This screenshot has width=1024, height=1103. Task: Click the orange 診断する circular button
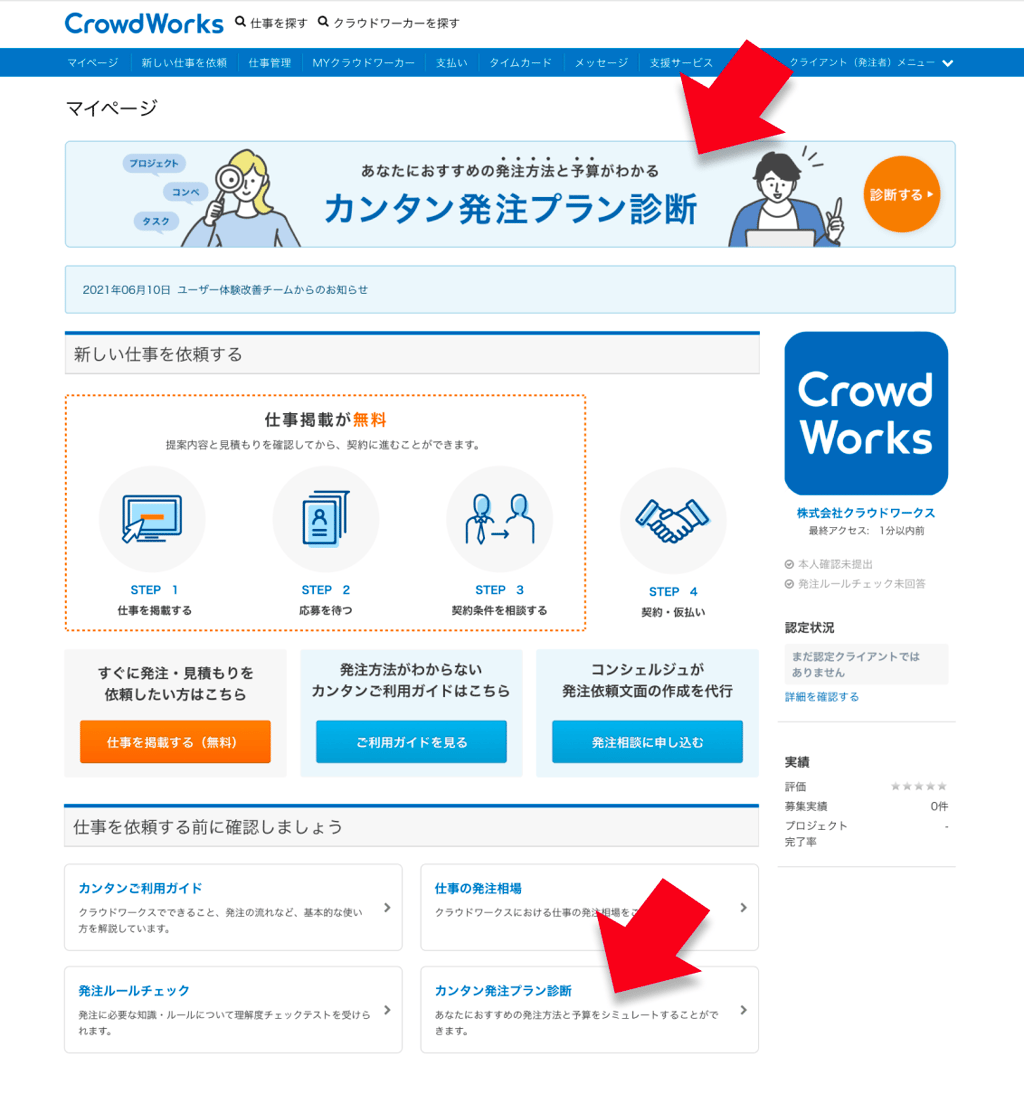point(901,195)
